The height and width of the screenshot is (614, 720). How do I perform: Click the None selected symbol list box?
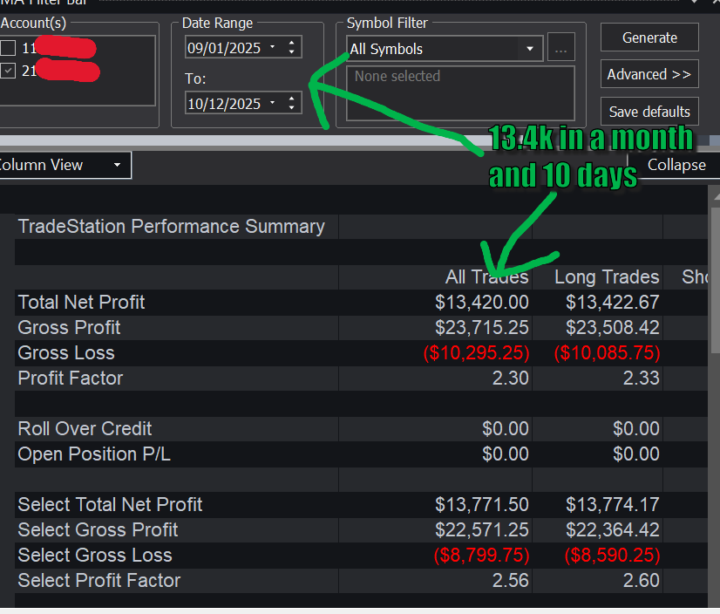tap(460, 93)
